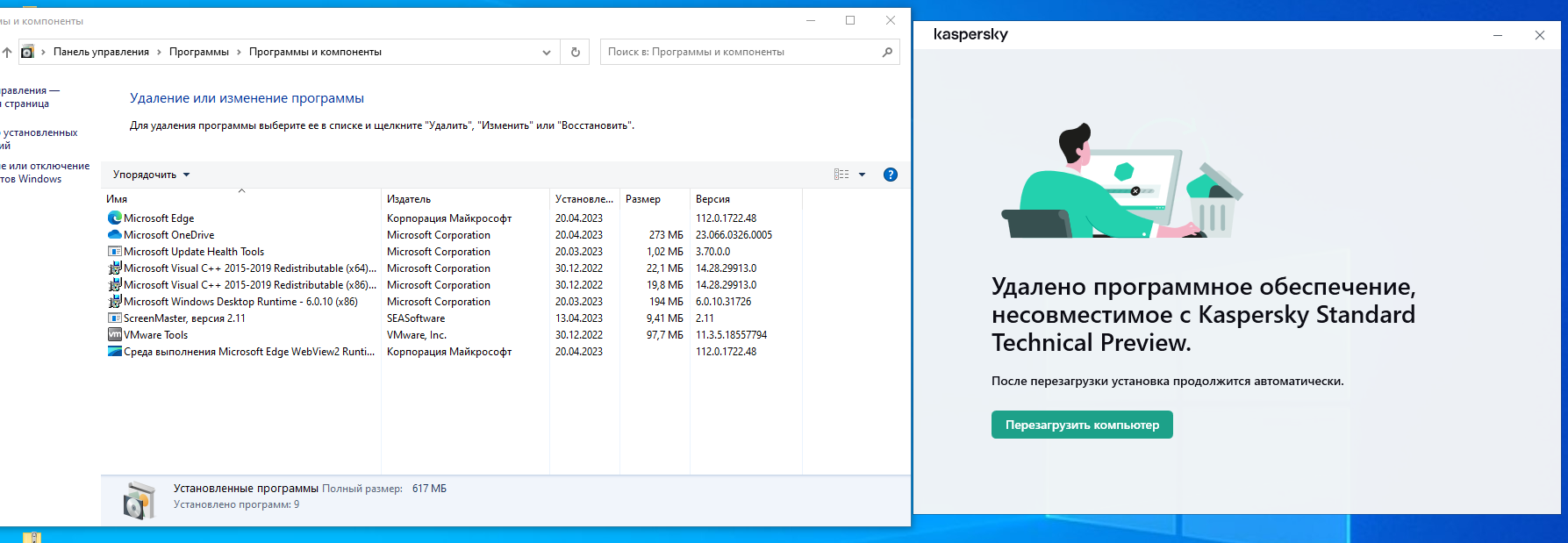
Task: Expand the view options dropdown arrow
Action: point(862,175)
